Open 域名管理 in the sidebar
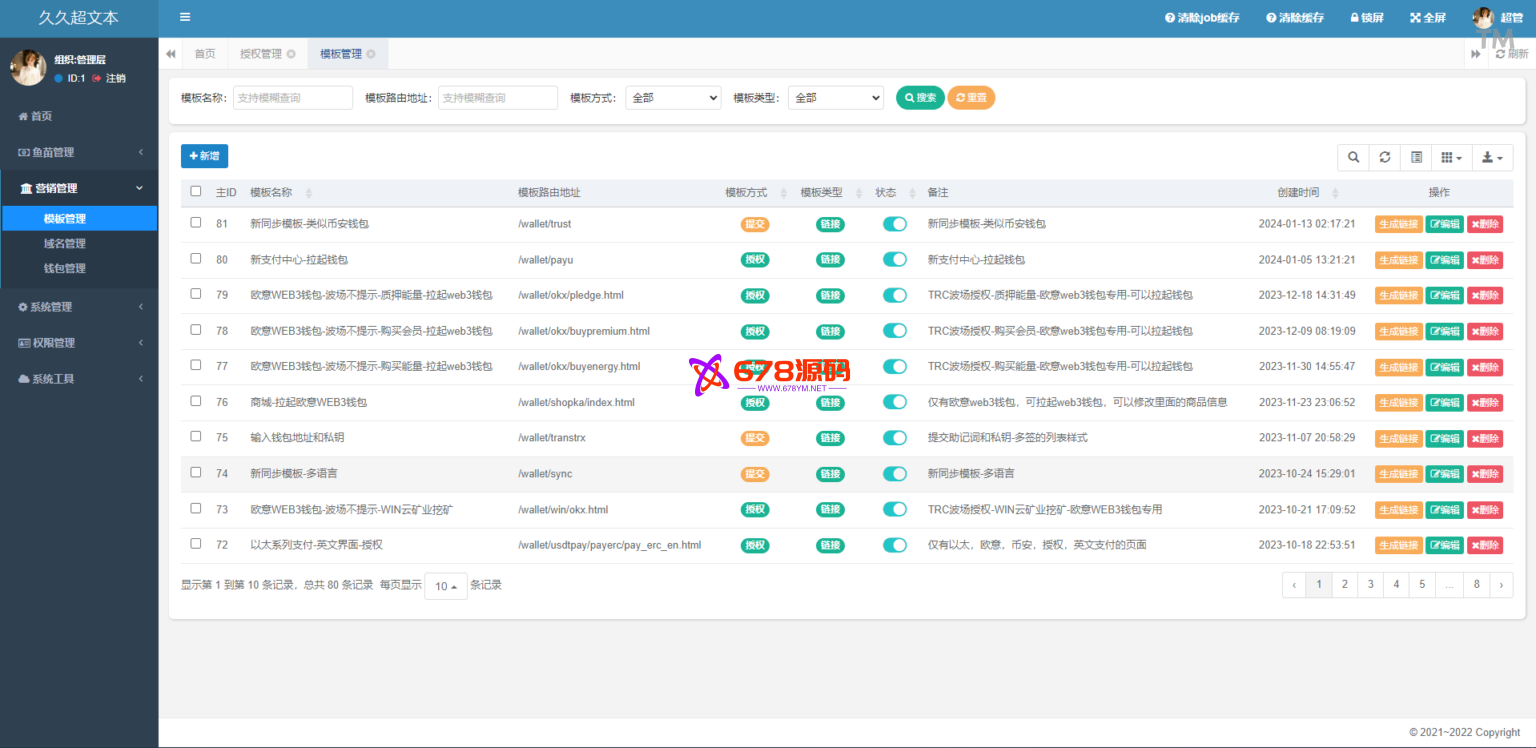Viewport: 1536px width, 748px height. coord(65,243)
